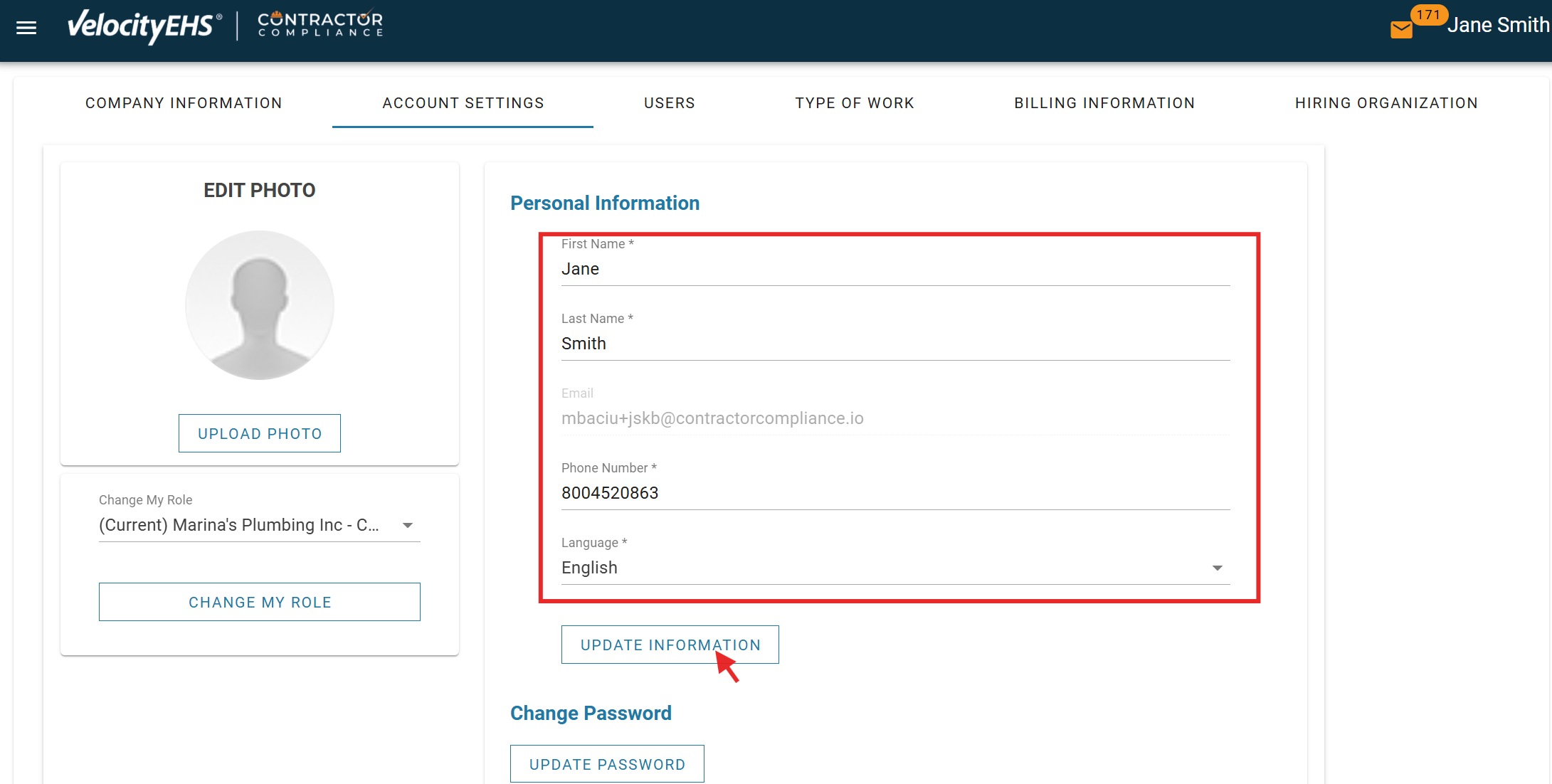Open the Type of Work tab
This screenshot has height=784, width=1552.
(854, 103)
